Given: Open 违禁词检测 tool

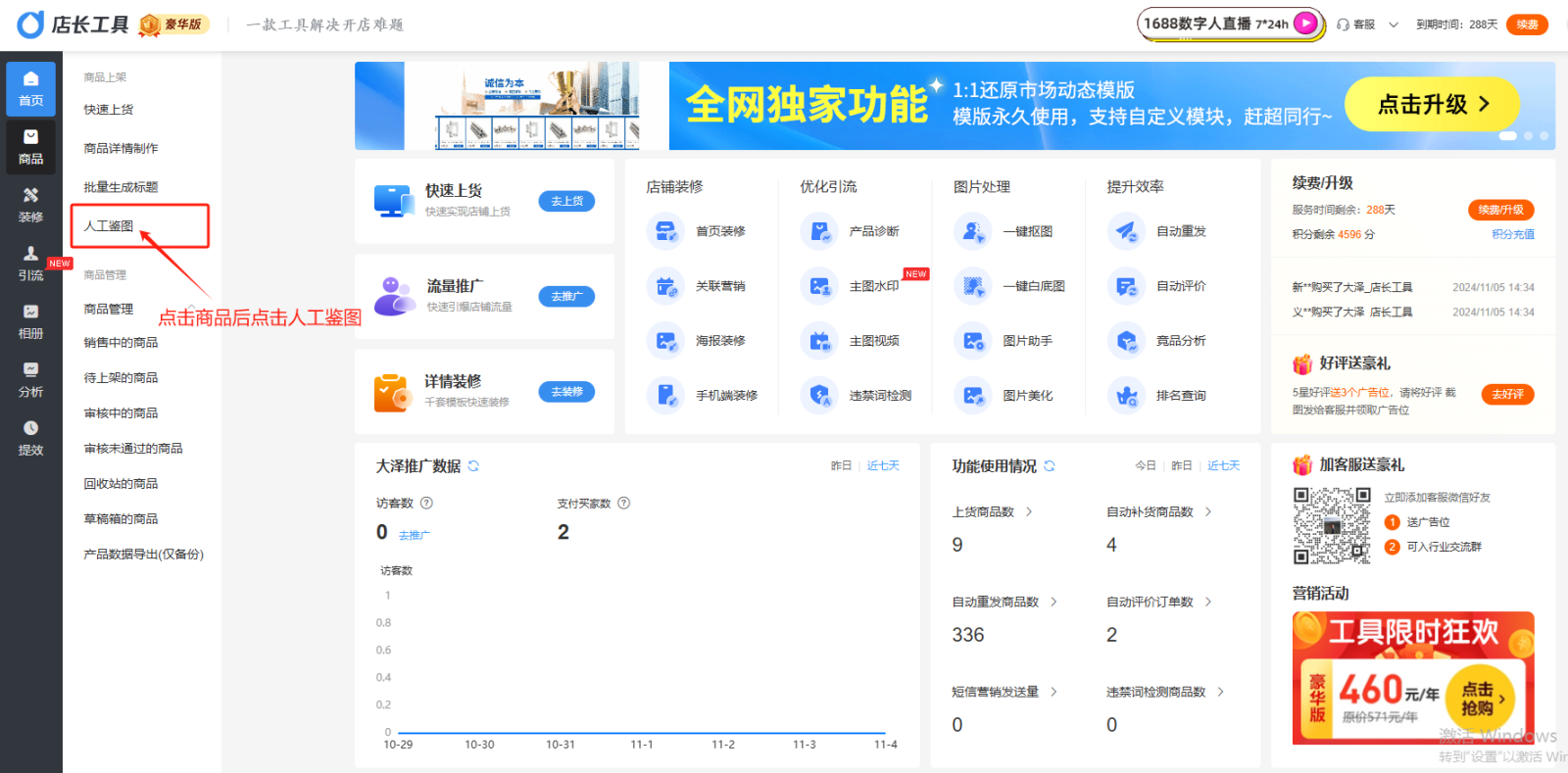Looking at the screenshot, I should pyautogui.click(x=857, y=396).
